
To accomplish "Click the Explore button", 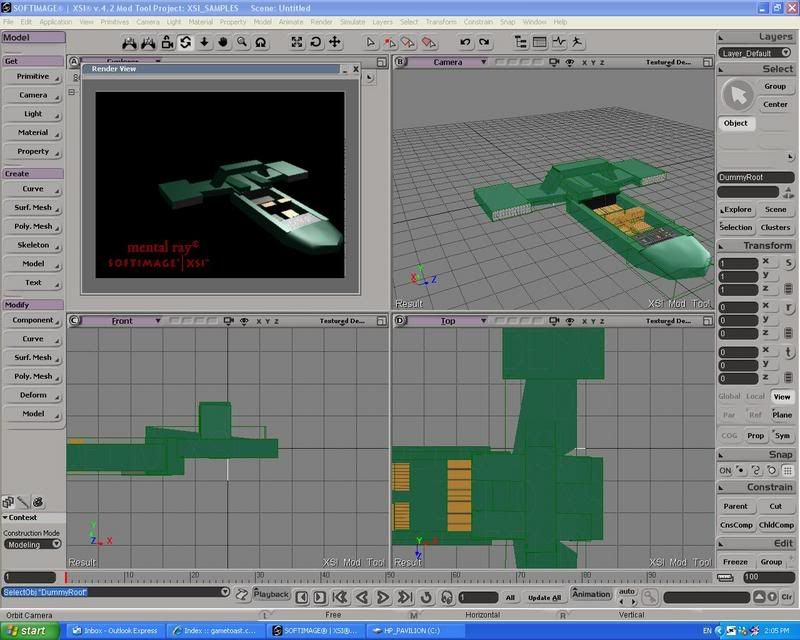I will pyautogui.click(x=735, y=209).
